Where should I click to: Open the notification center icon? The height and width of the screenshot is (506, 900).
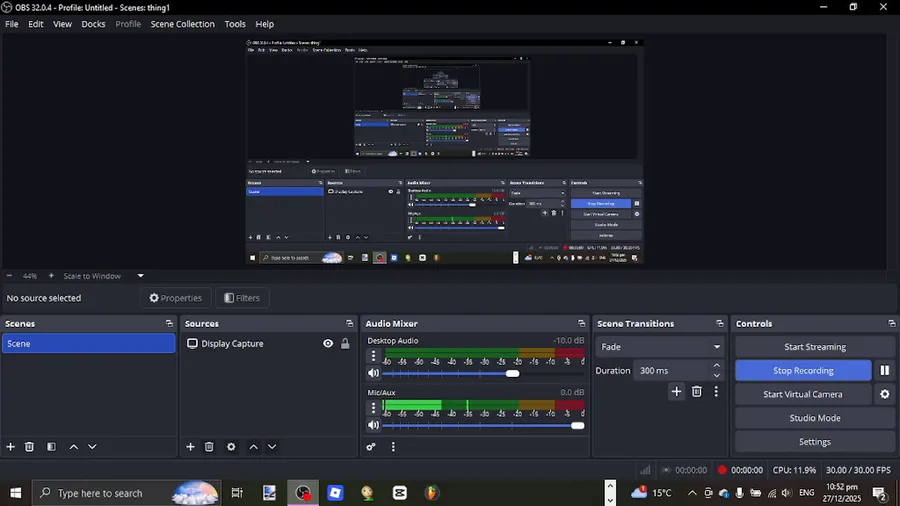tap(879, 493)
